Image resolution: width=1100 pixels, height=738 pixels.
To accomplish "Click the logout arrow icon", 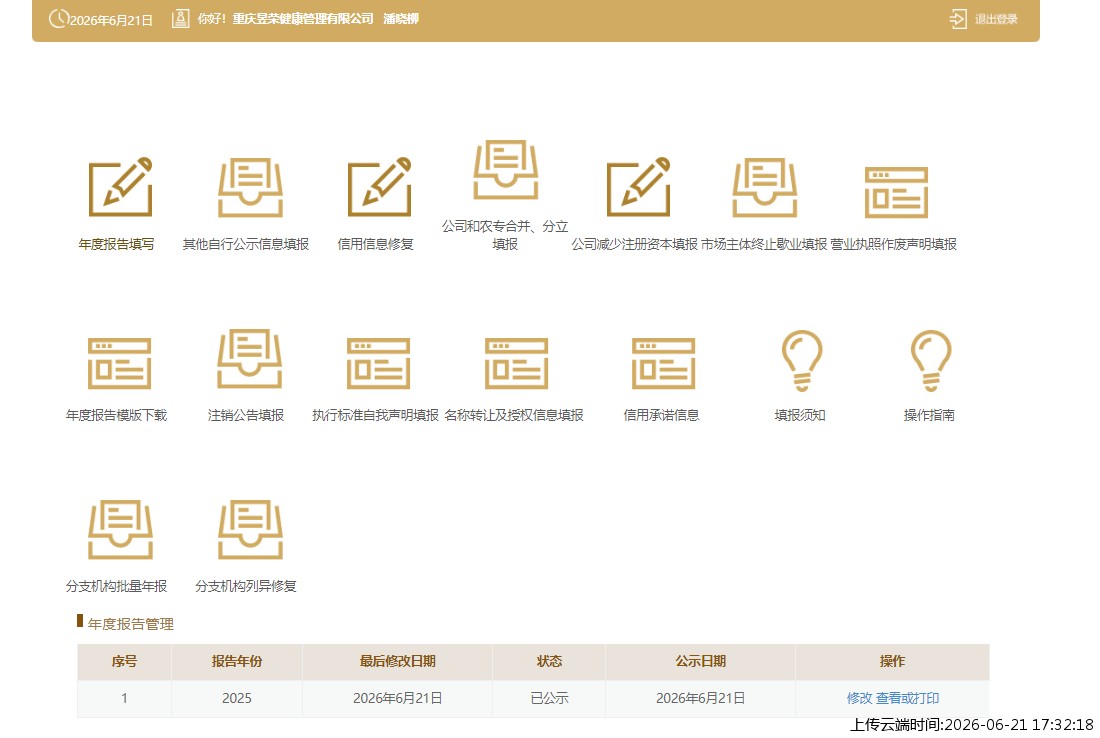I will tap(958, 19).
